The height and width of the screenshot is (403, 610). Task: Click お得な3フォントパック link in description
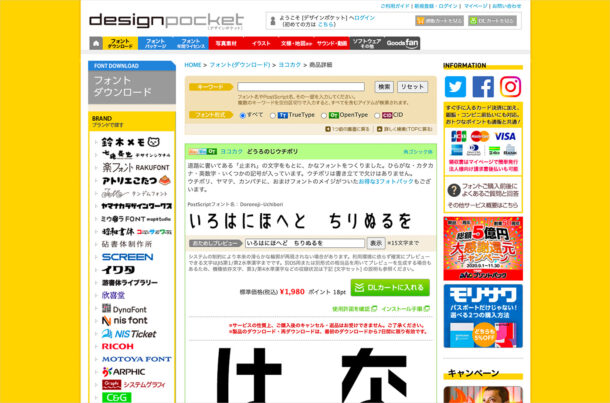(386, 182)
